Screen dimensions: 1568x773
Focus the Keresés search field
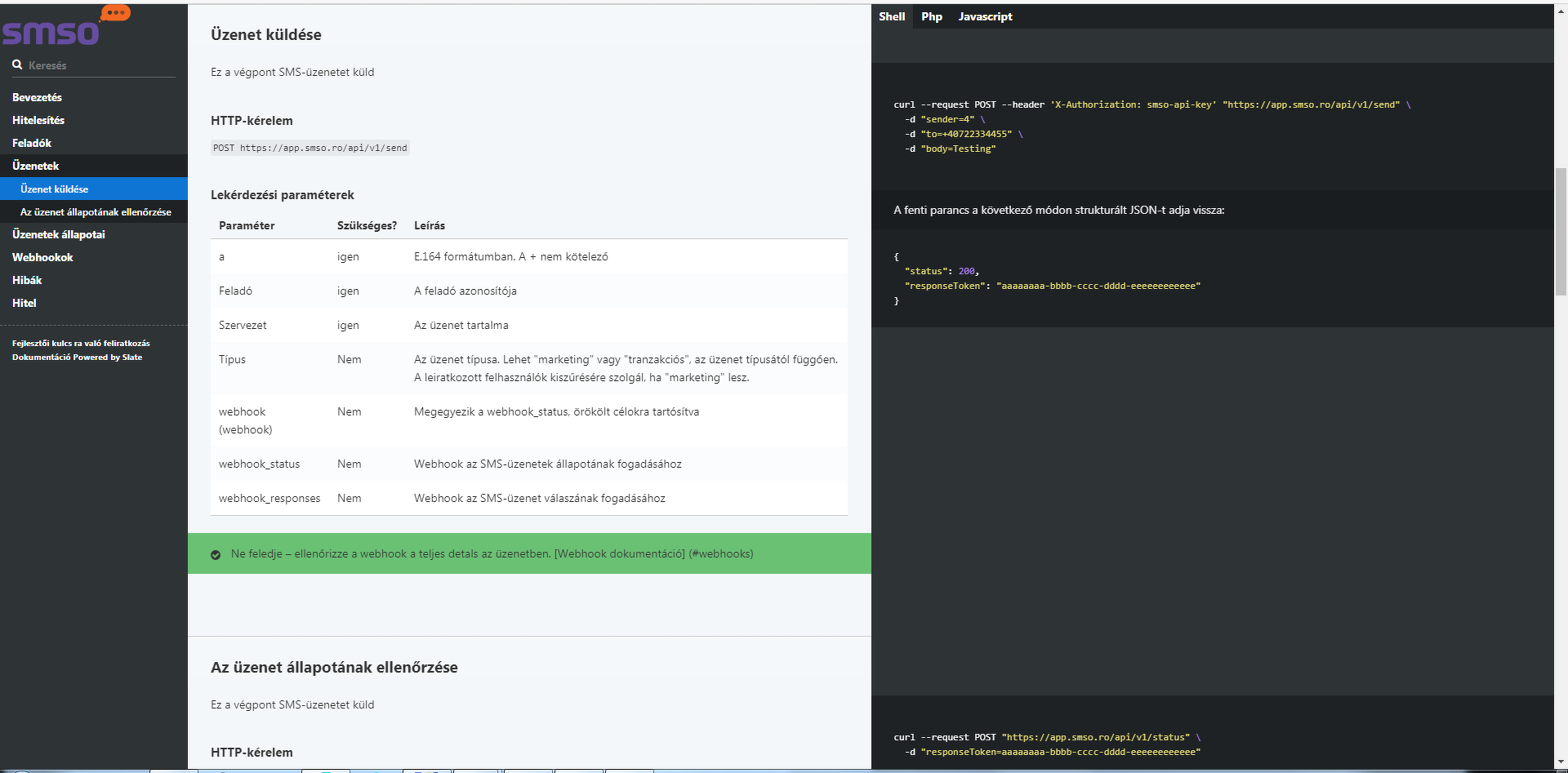click(94, 65)
